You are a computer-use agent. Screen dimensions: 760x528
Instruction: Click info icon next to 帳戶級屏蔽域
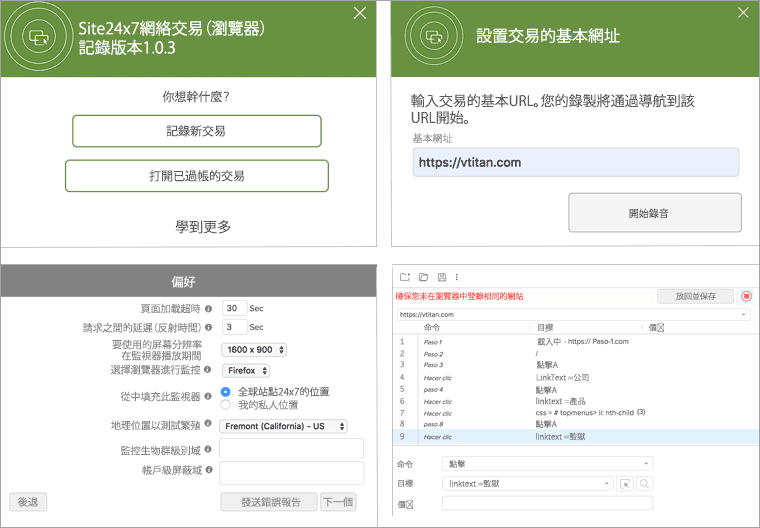209,469
